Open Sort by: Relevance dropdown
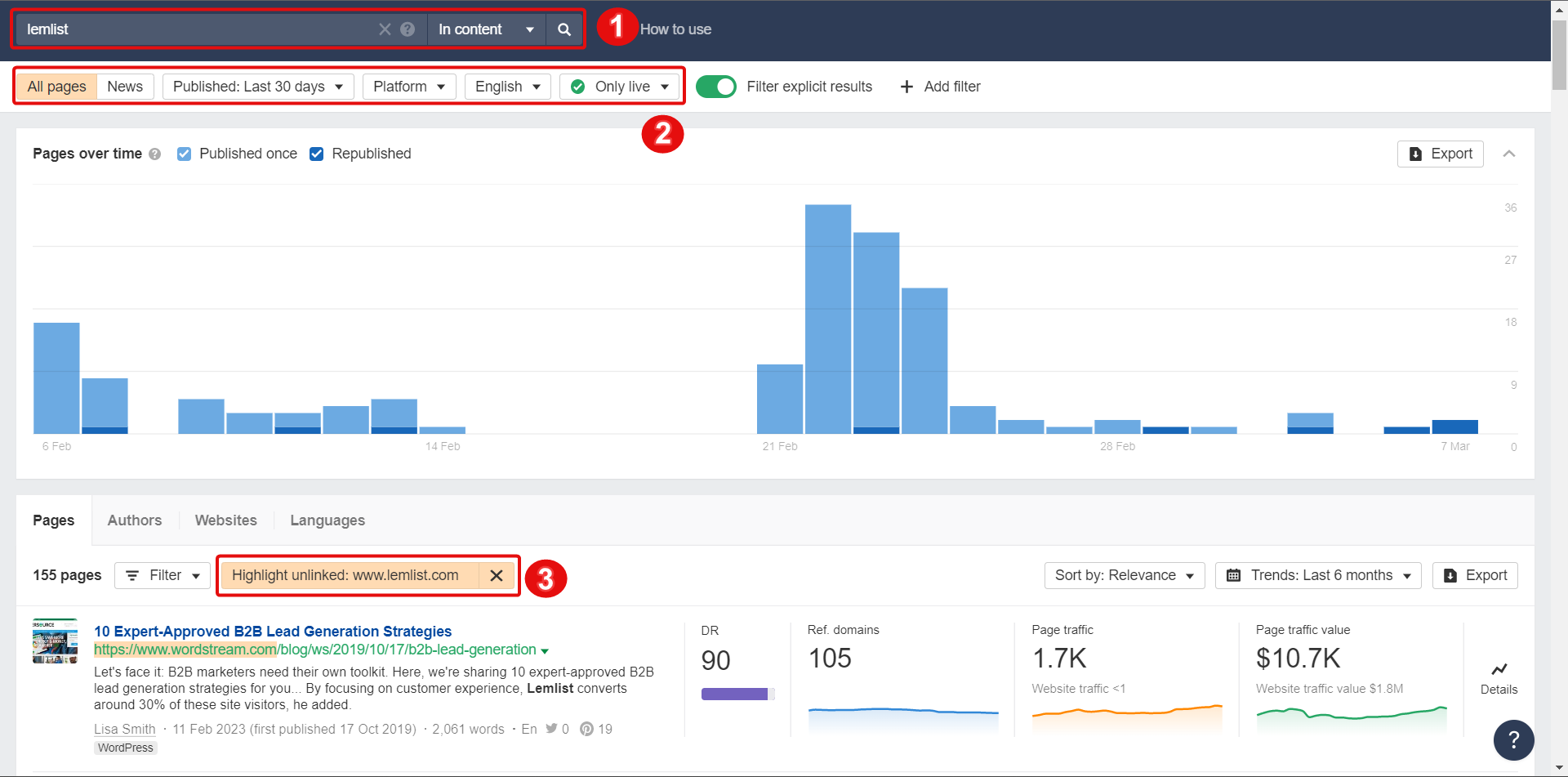 coord(1125,575)
